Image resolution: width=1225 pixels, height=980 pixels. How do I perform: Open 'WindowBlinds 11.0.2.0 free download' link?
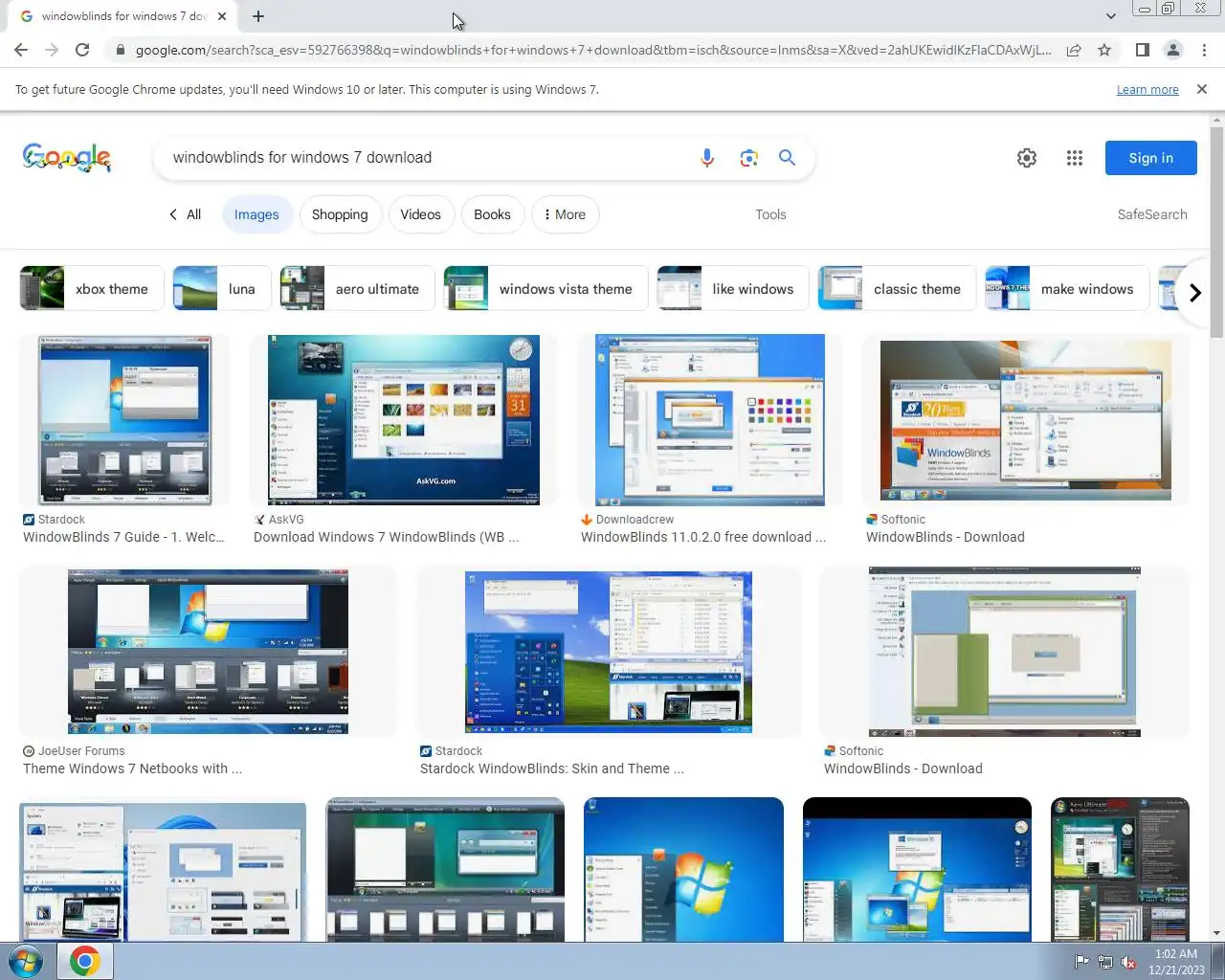pos(703,537)
